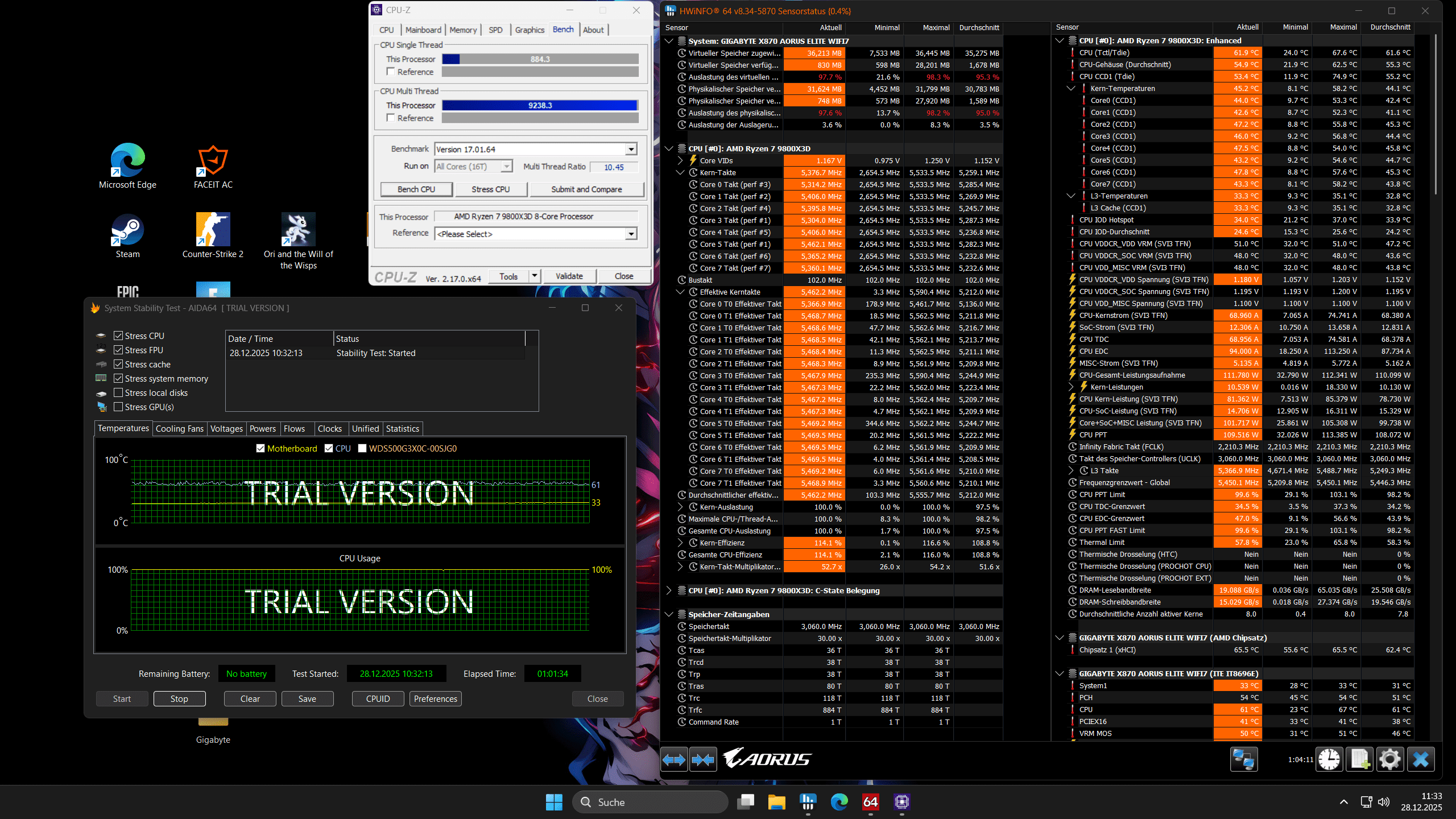Open the Statistics tab in AIDA64
Image resolution: width=1456 pixels, height=819 pixels.
(x=402, y=428)
